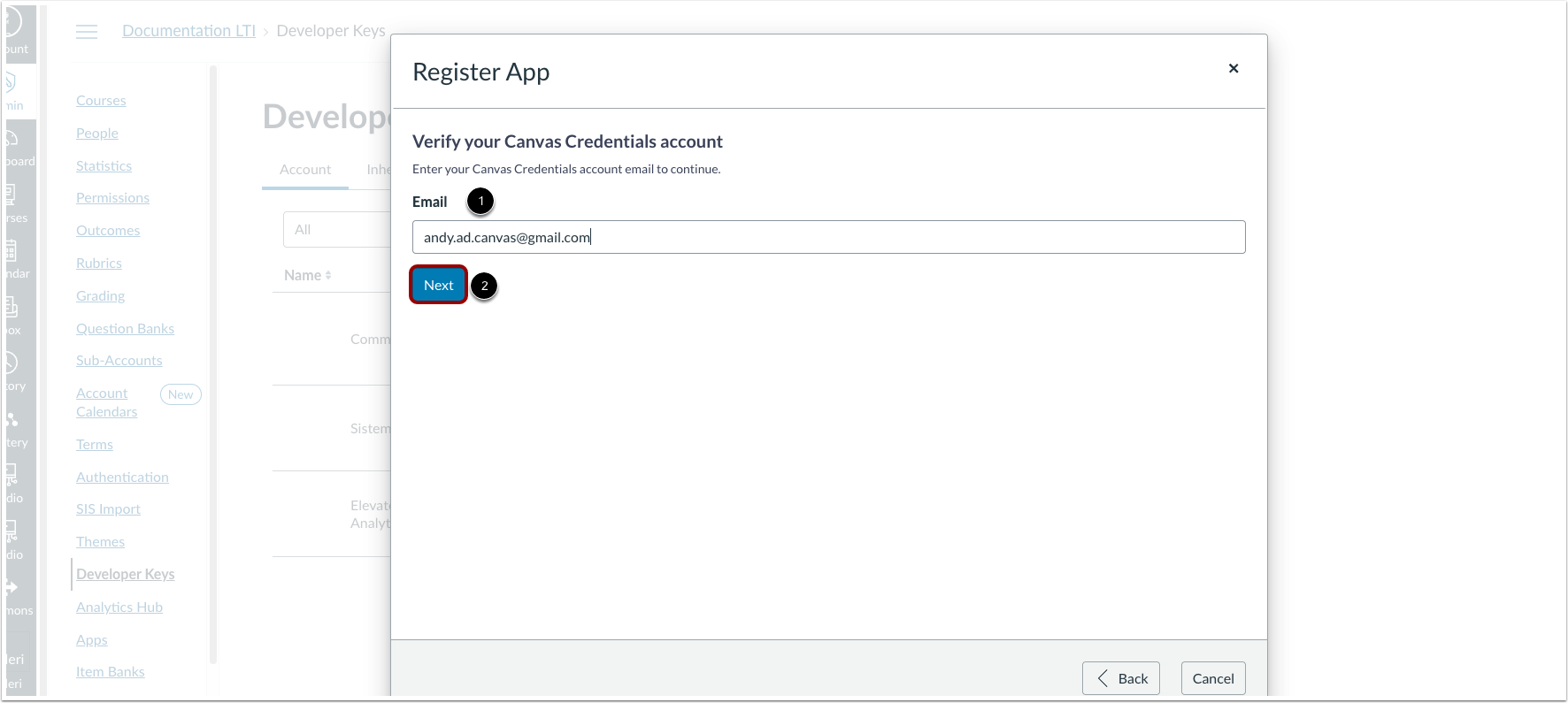The width and height of the screenshot is (1568, 703).
Task: Click the Developer Keys breadcrumb text
Action: [x=331, y=31]
